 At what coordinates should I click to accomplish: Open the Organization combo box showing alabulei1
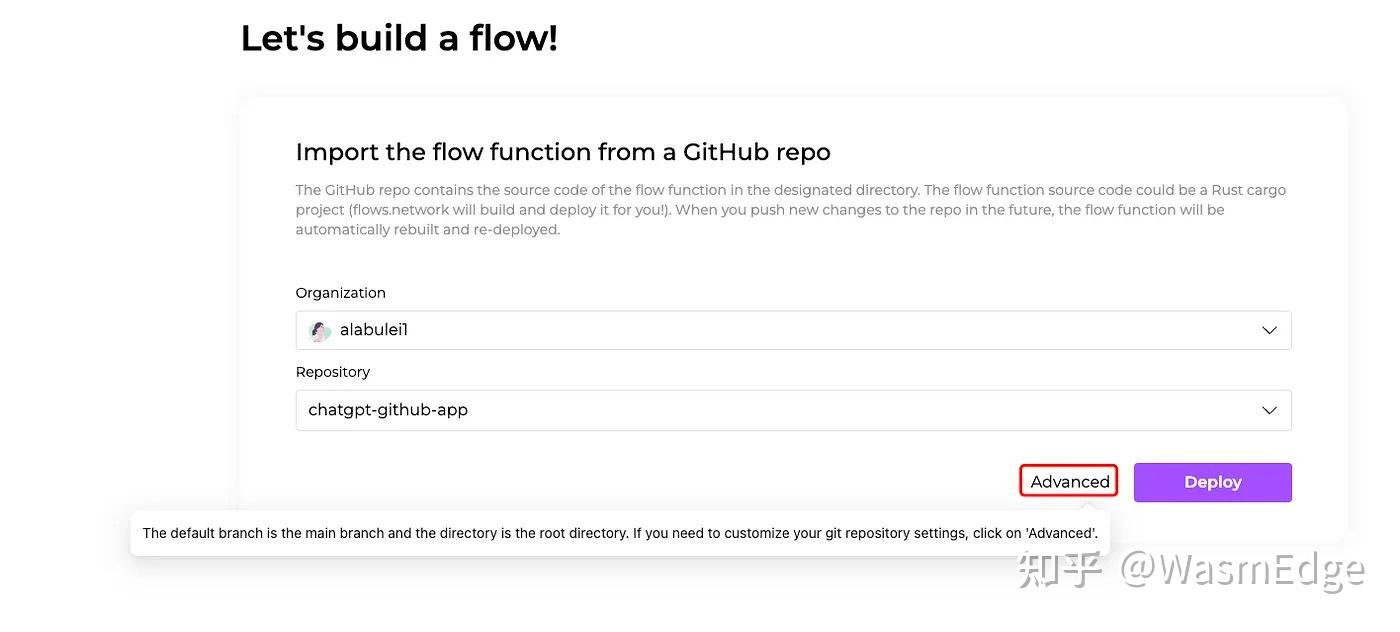coord(793,330)
